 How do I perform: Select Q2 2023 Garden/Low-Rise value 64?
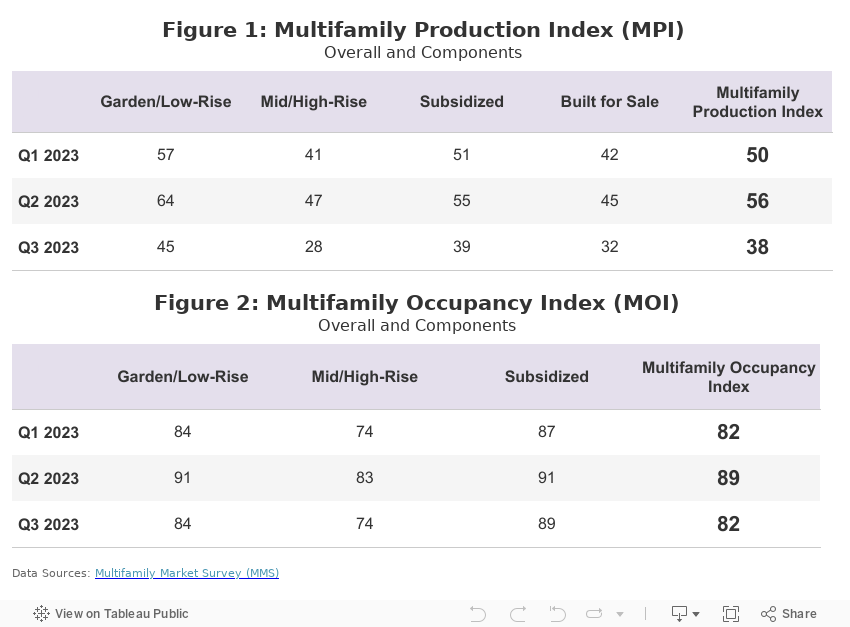tap(166, 201)
